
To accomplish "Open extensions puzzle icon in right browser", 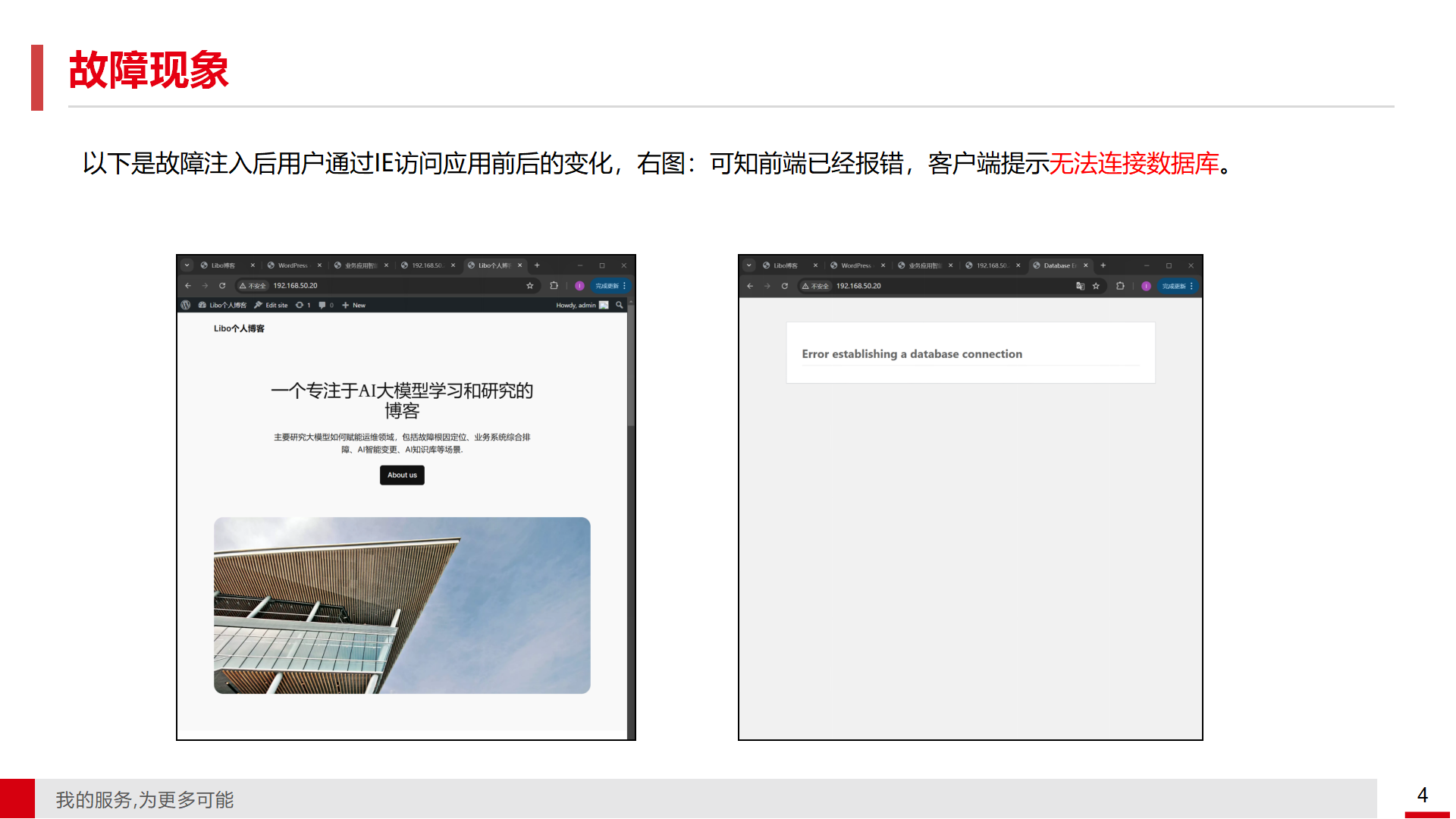I will tap(1120, 286).
